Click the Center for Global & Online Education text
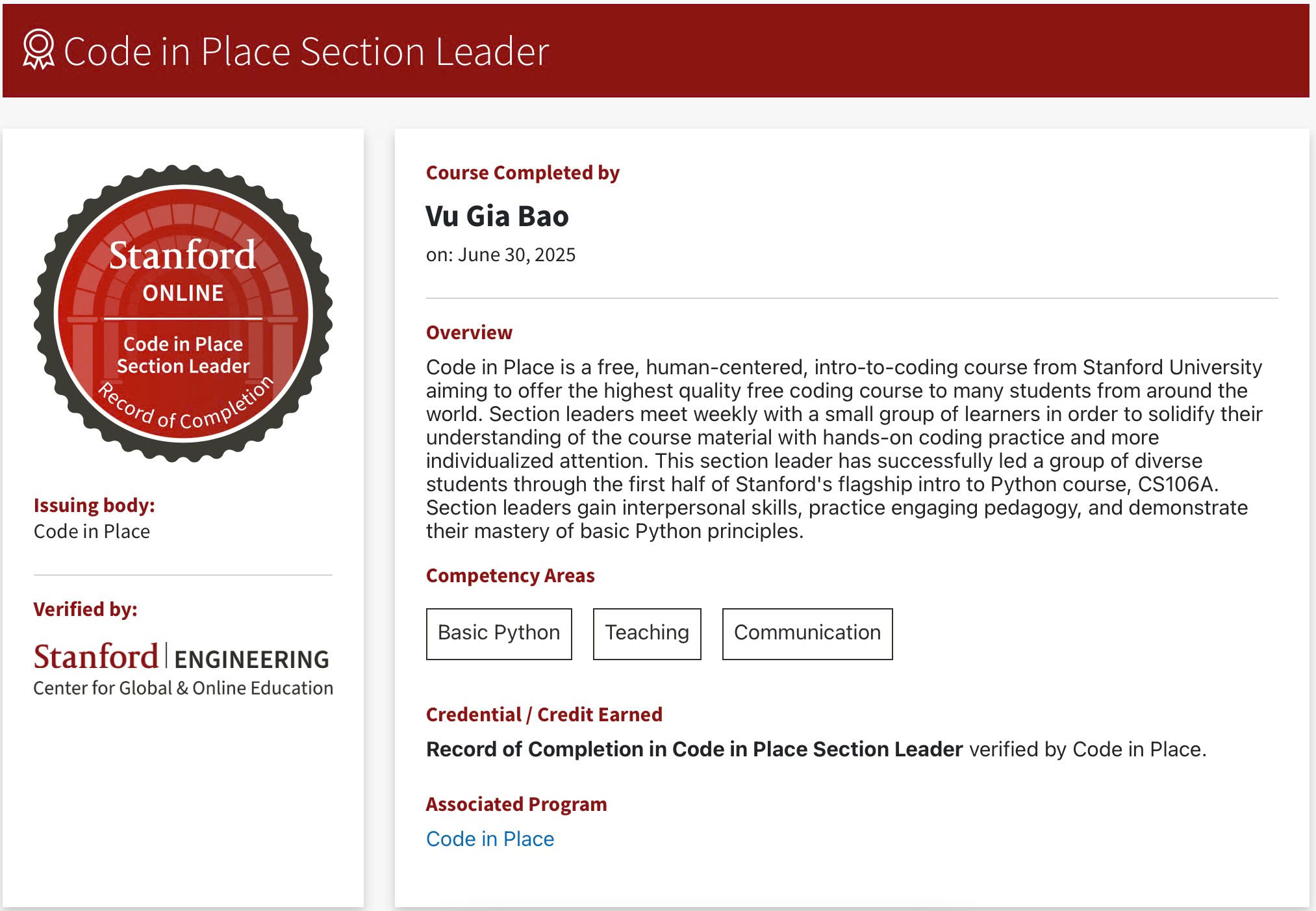Screen dimensions: 1316x911 point(183,687)
